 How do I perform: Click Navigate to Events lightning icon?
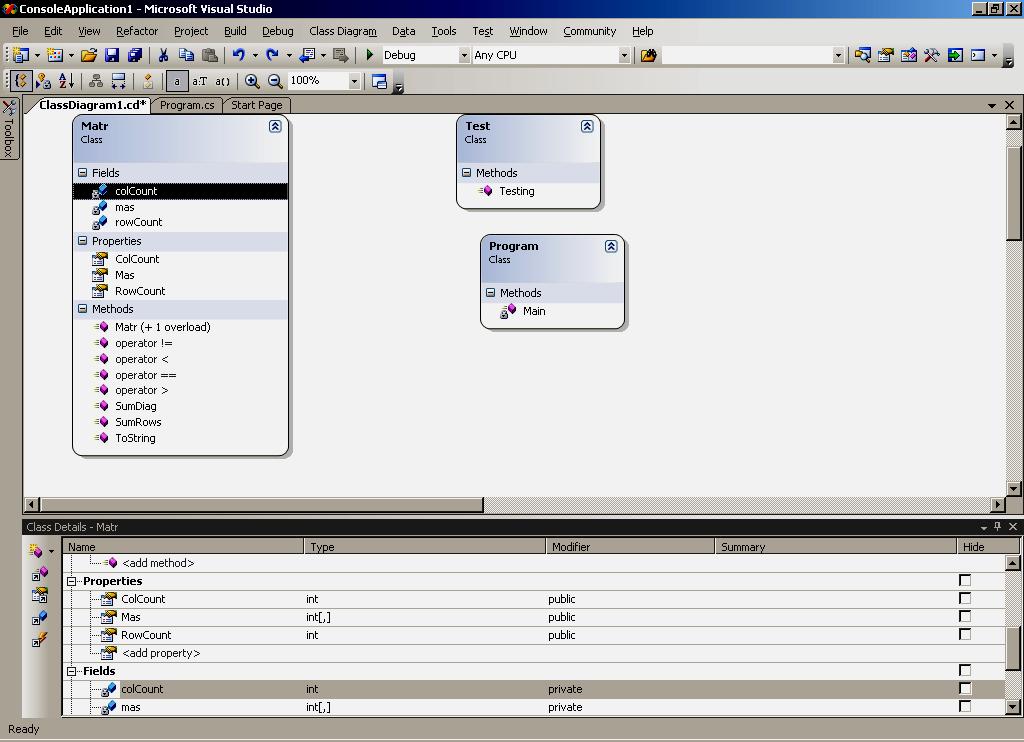(x=40, y=639)
